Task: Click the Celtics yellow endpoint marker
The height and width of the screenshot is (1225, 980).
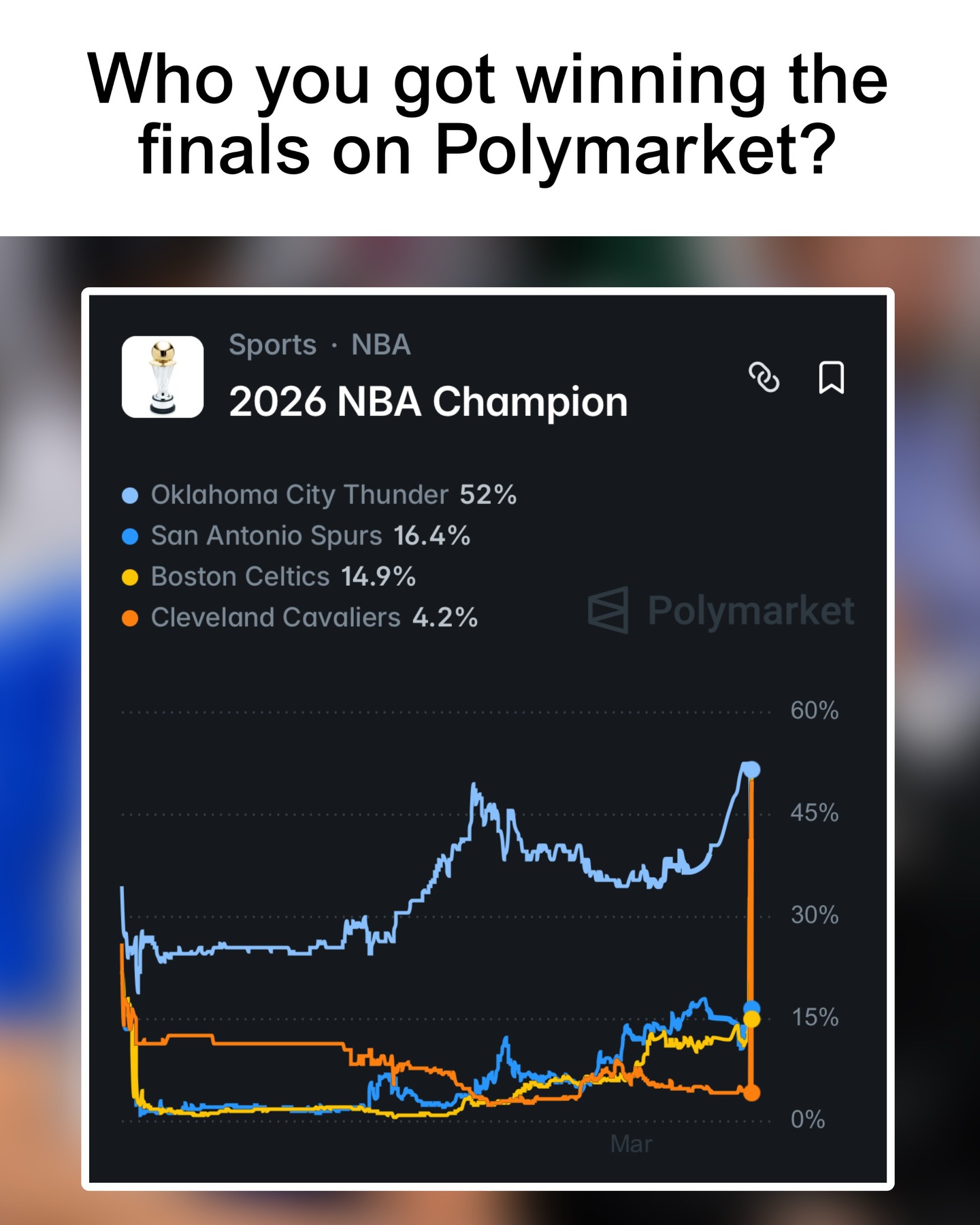Action: pyautogui.click(x=751, y=1019)
